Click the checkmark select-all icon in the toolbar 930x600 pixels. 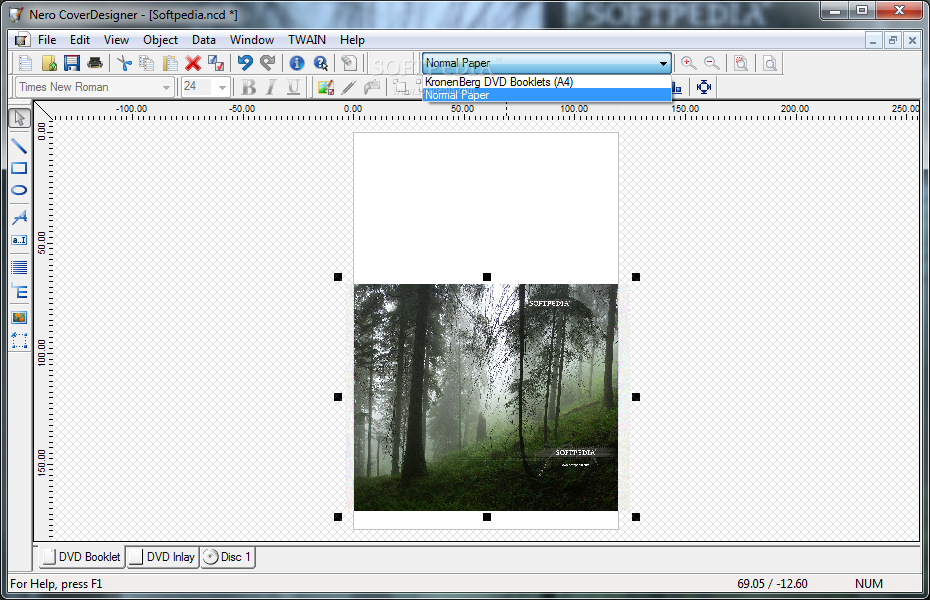(216, 63)
